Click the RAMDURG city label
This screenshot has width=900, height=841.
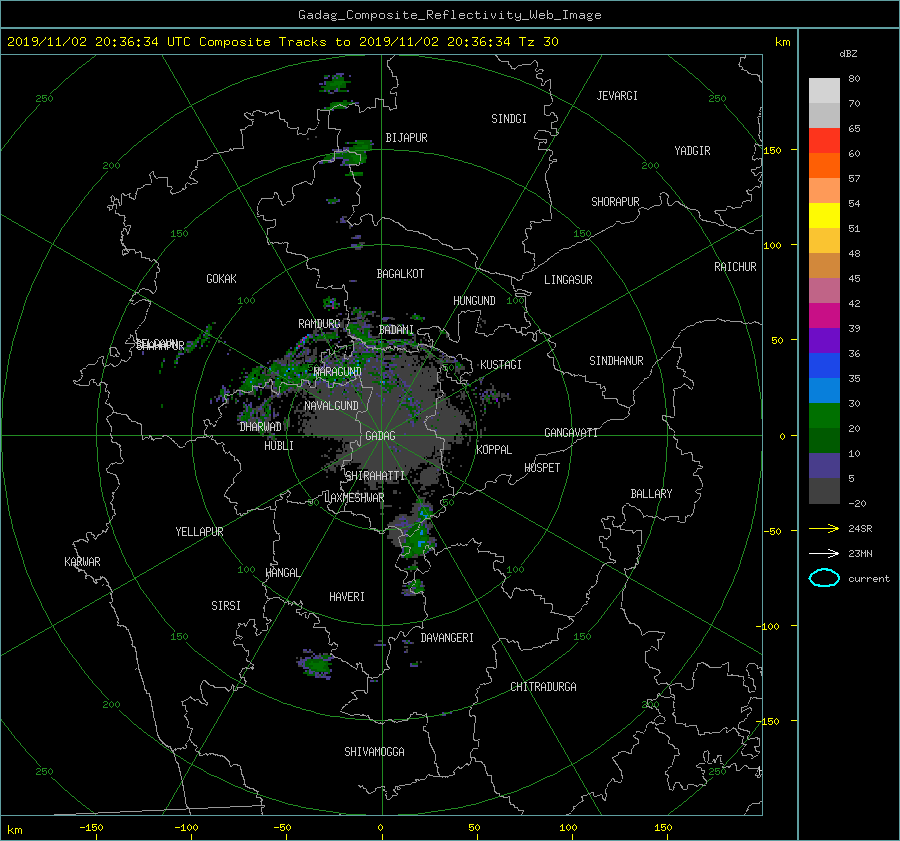(319, 324)
